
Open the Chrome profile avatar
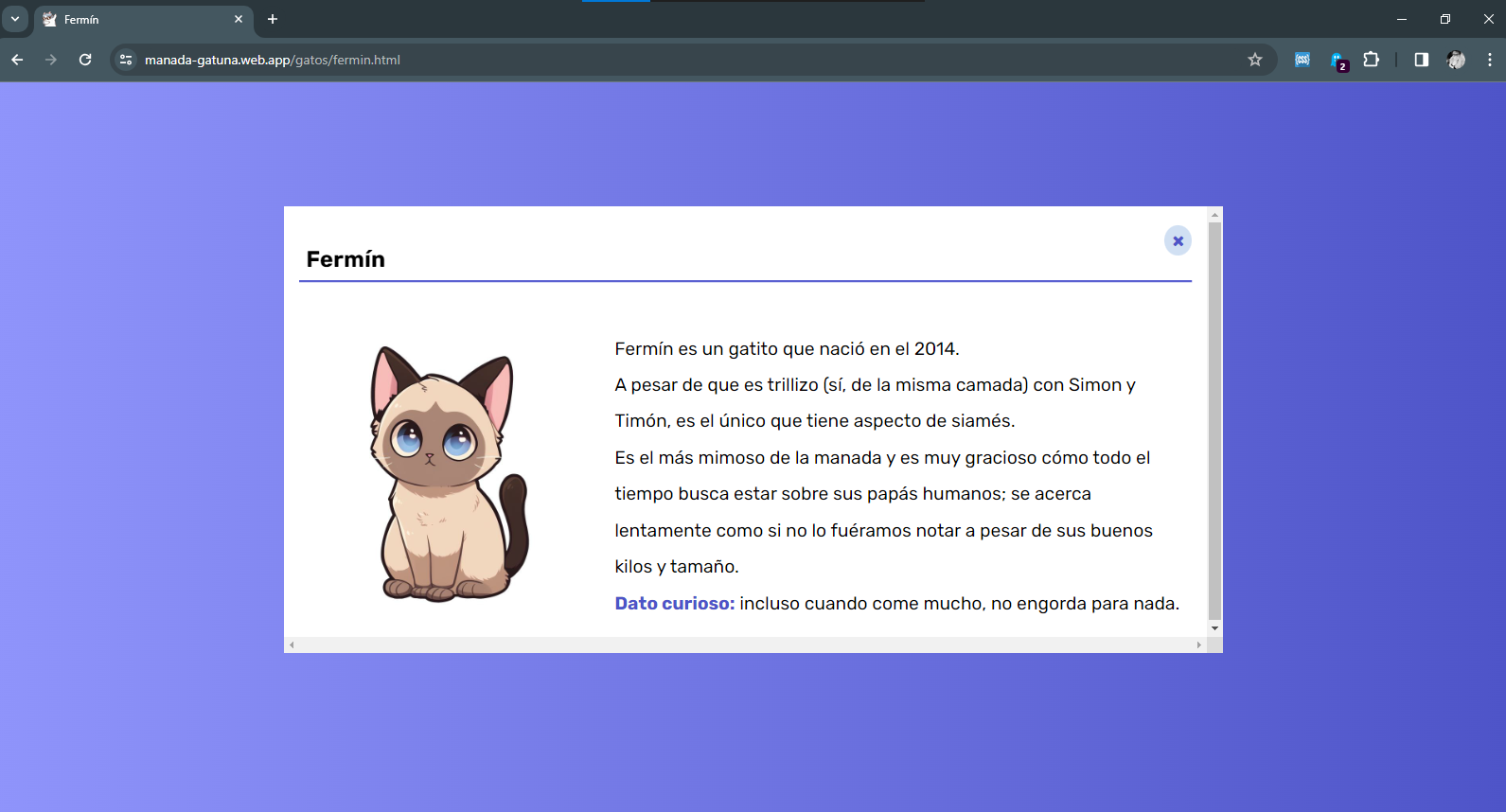(1456, 60)
